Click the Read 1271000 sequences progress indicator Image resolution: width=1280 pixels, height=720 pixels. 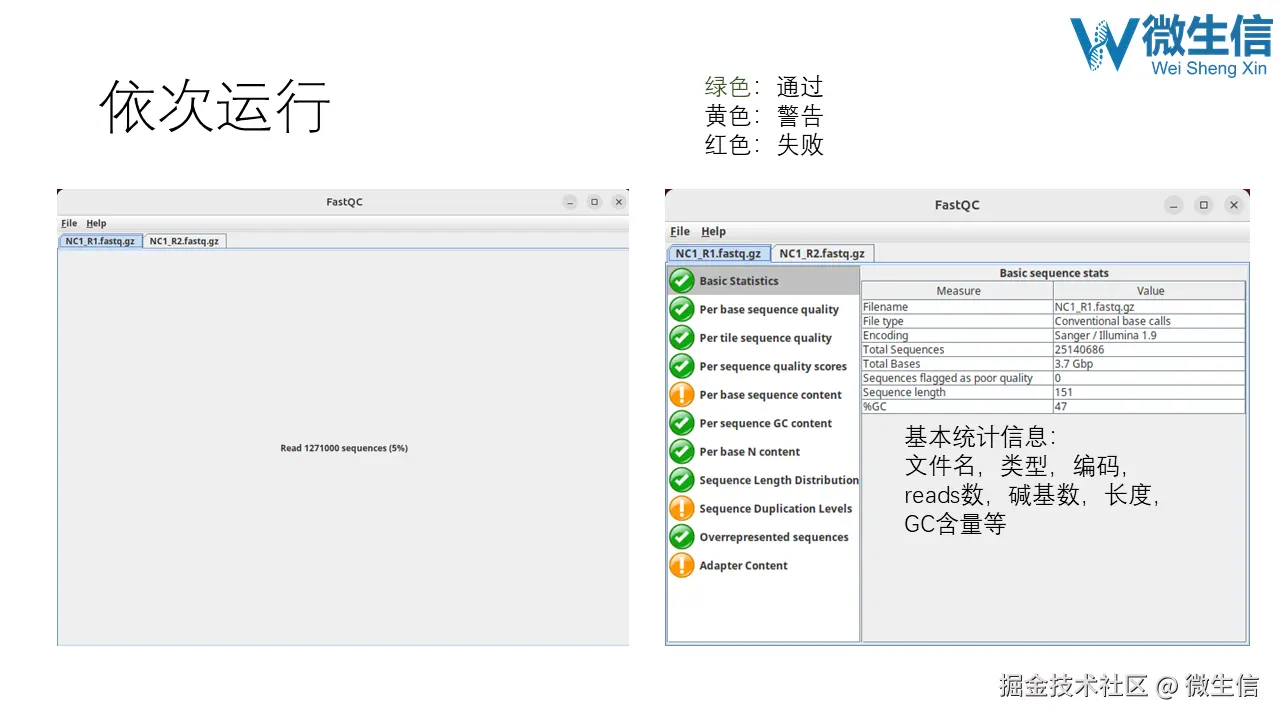coord(343,448)
